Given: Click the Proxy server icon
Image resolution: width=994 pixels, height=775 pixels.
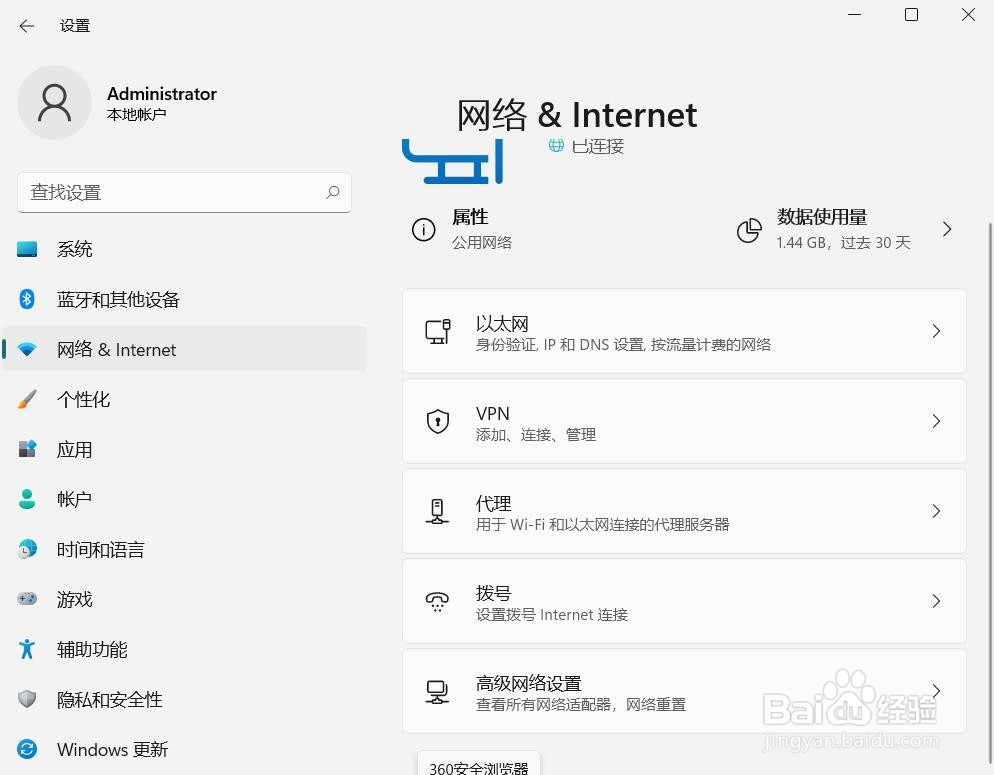Looking at the screenshot, I should click(437, 511).
